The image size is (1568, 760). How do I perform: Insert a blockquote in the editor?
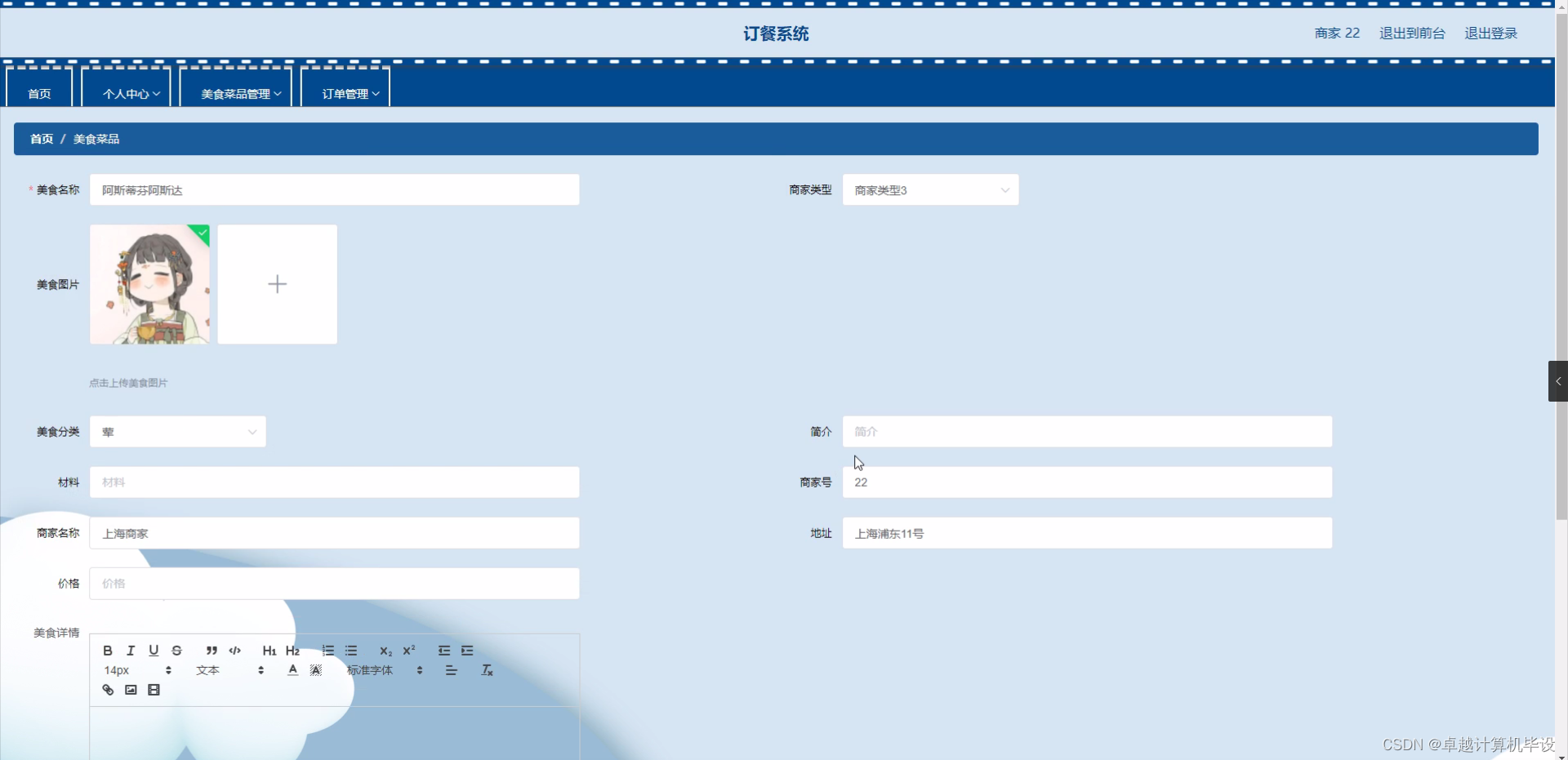click(212, 651)
